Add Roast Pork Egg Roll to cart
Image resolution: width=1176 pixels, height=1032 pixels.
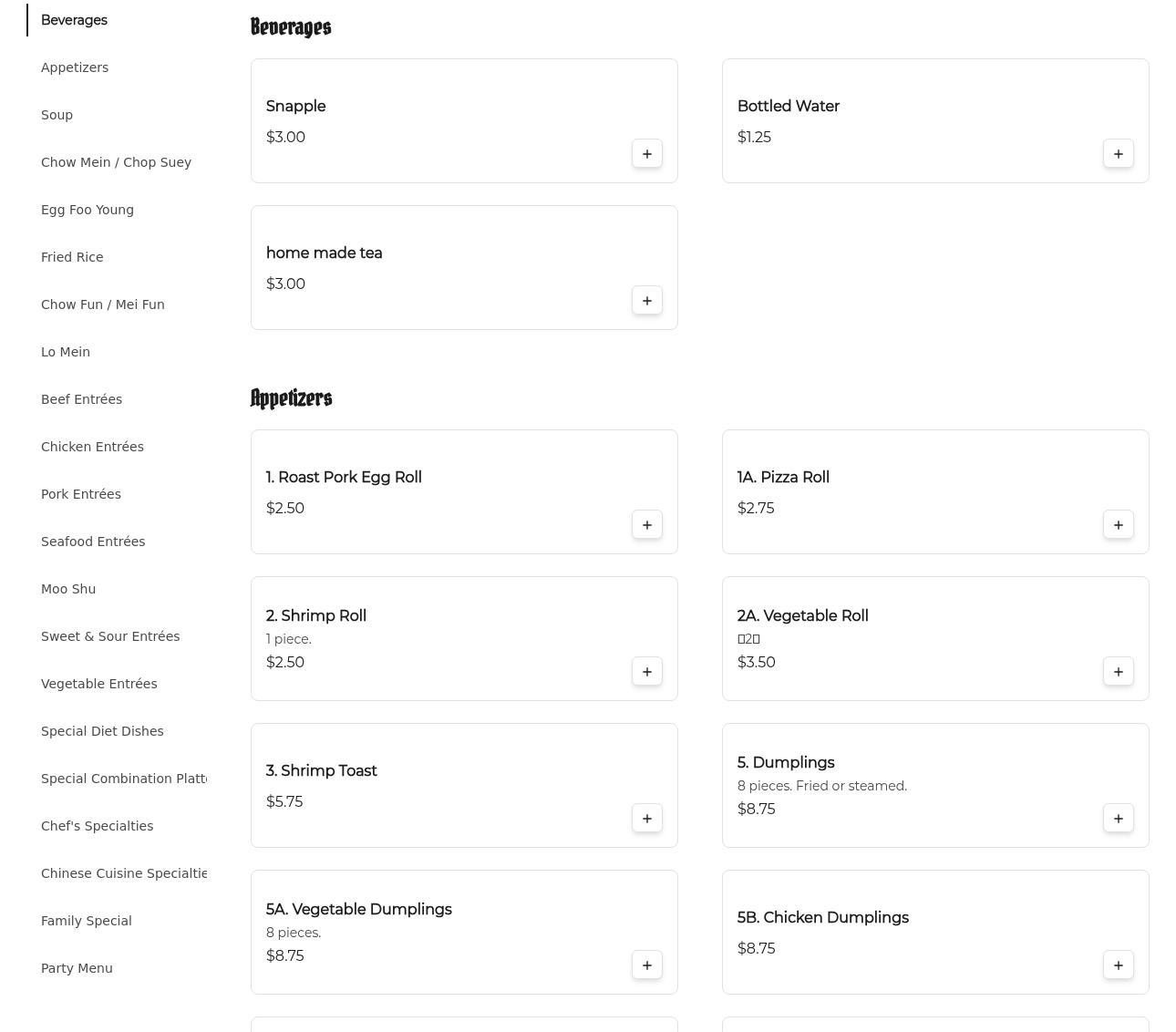(x=646, y=525)
